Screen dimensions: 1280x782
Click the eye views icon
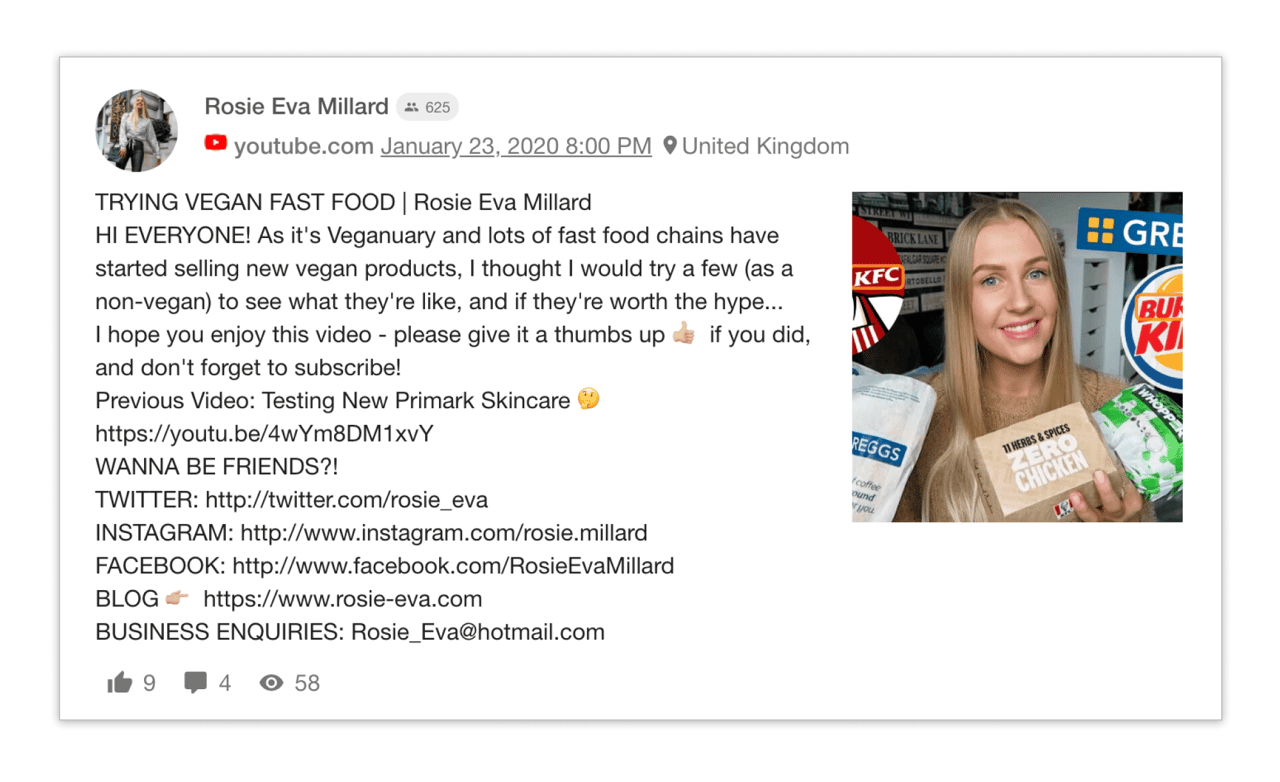click(x=271, y=683)
